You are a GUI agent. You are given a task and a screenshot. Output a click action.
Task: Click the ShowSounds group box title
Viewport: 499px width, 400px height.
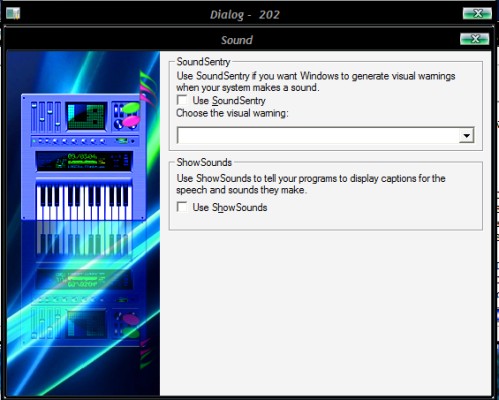click(x=204, y=162)
